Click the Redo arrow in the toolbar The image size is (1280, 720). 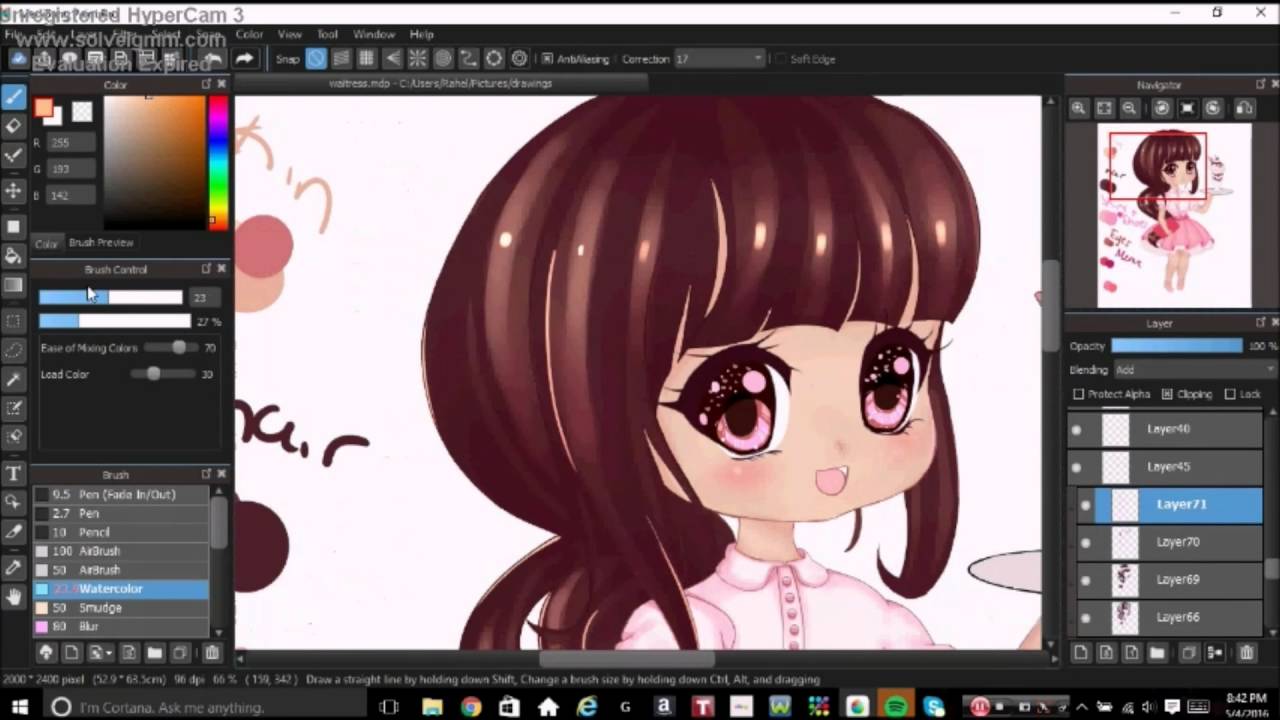pos(244,59)
